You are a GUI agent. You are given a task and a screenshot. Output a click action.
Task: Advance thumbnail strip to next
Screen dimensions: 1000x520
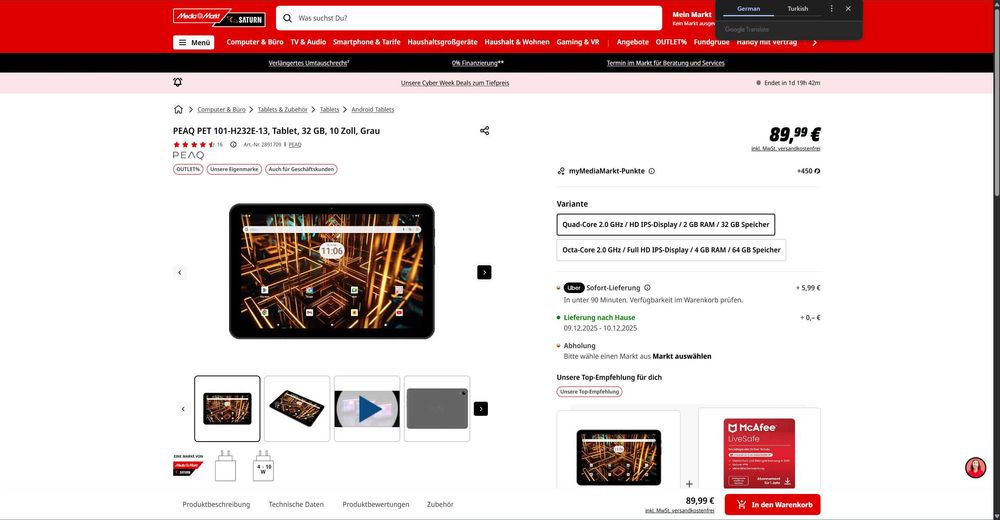(481, 409)
